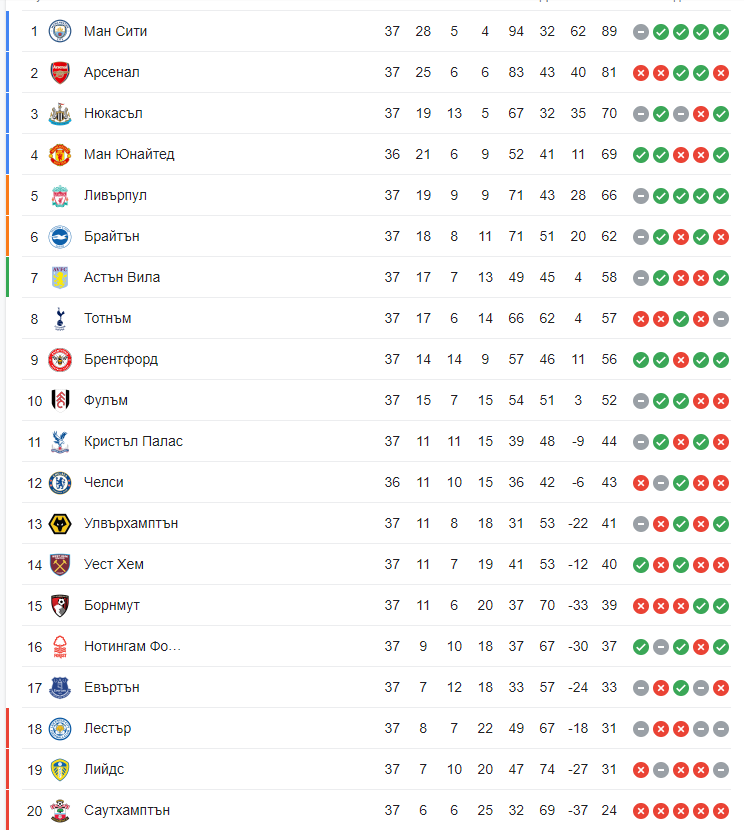Click Leicester's first gray draw marker
The image size is (744, 830).
click(641, 729)
